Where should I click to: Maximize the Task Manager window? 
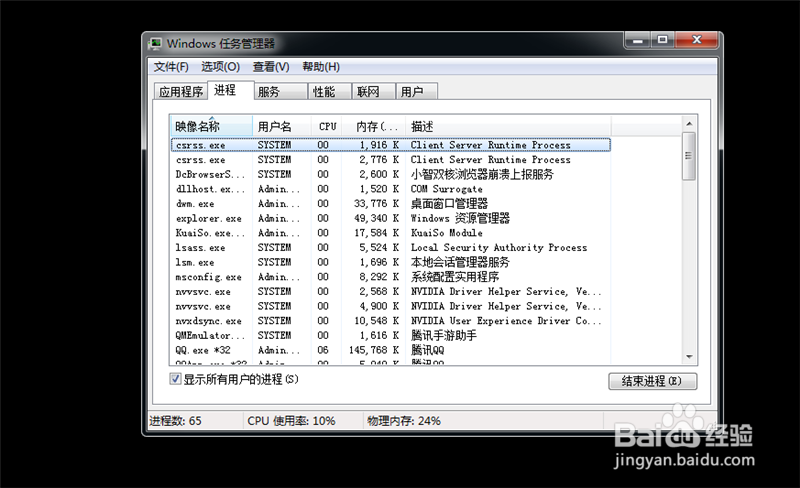662,40
